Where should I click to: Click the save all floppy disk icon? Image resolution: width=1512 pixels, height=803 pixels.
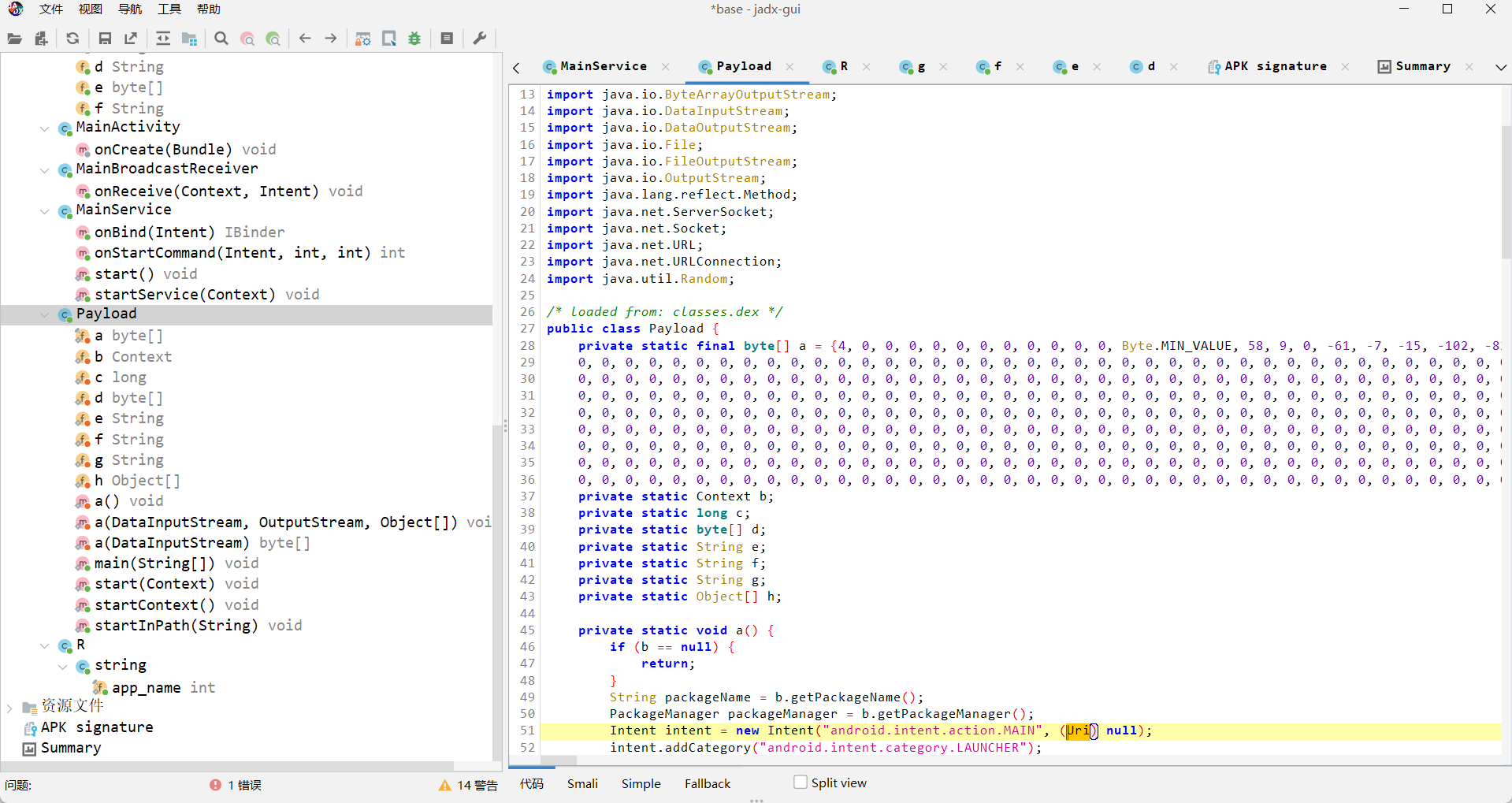click(105, 39)
